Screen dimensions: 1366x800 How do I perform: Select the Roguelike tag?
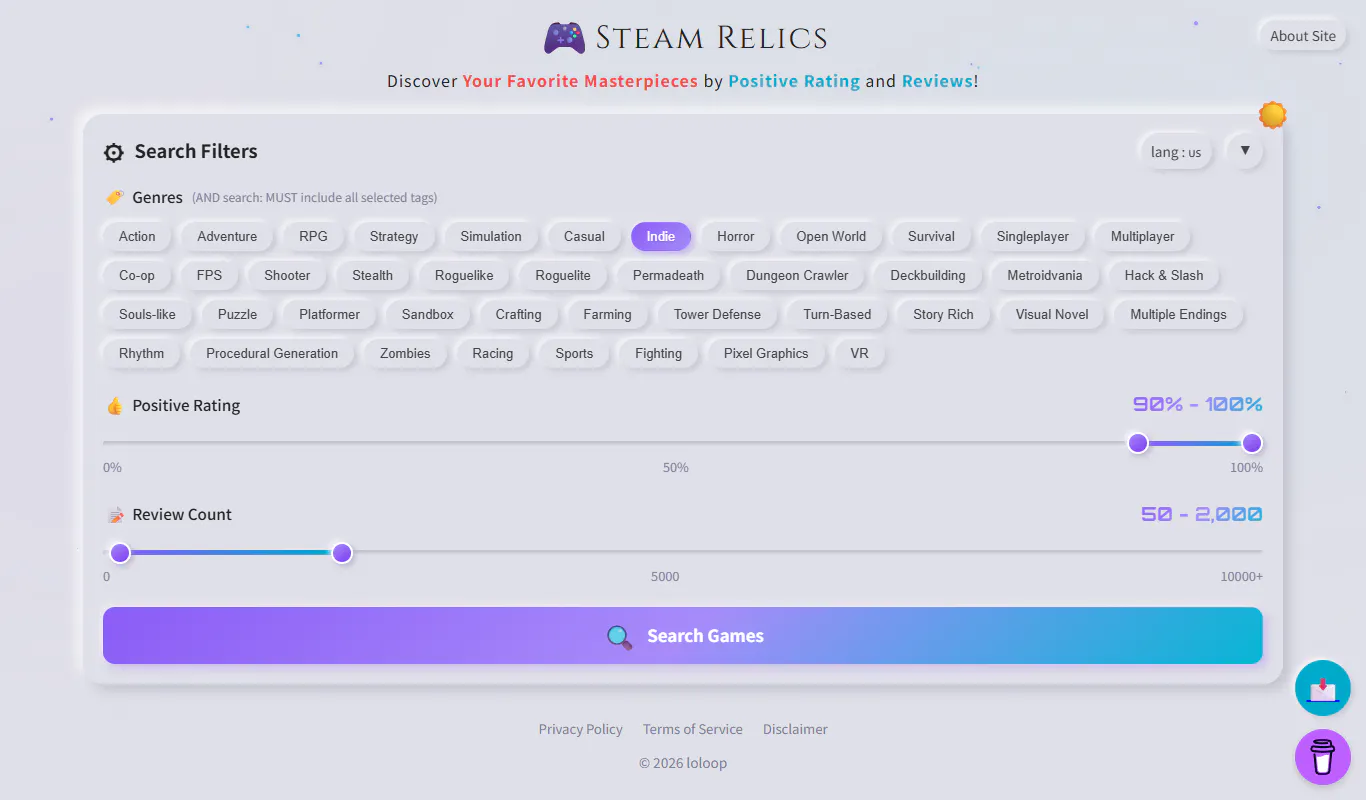click(x=464, y=276)
